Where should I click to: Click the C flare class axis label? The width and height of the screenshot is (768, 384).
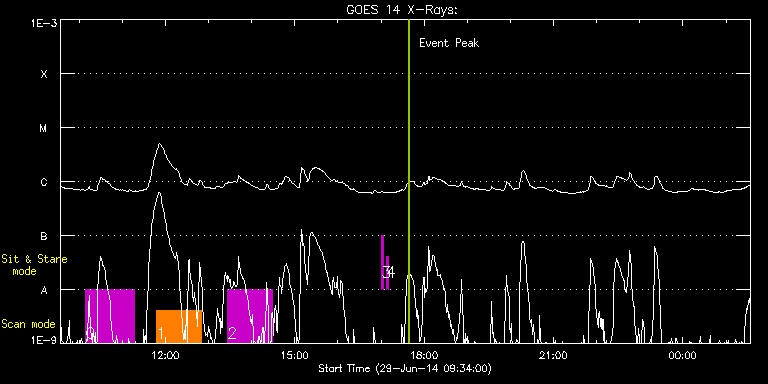click(44, 182)
